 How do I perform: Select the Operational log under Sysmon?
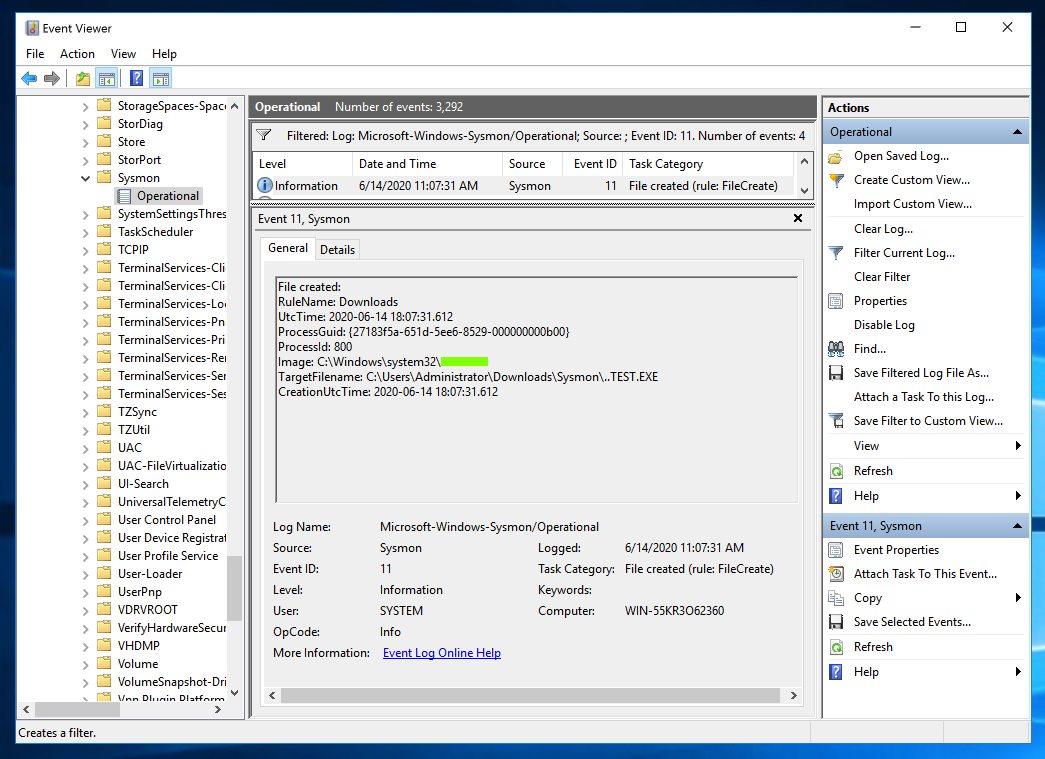point(167,196)
